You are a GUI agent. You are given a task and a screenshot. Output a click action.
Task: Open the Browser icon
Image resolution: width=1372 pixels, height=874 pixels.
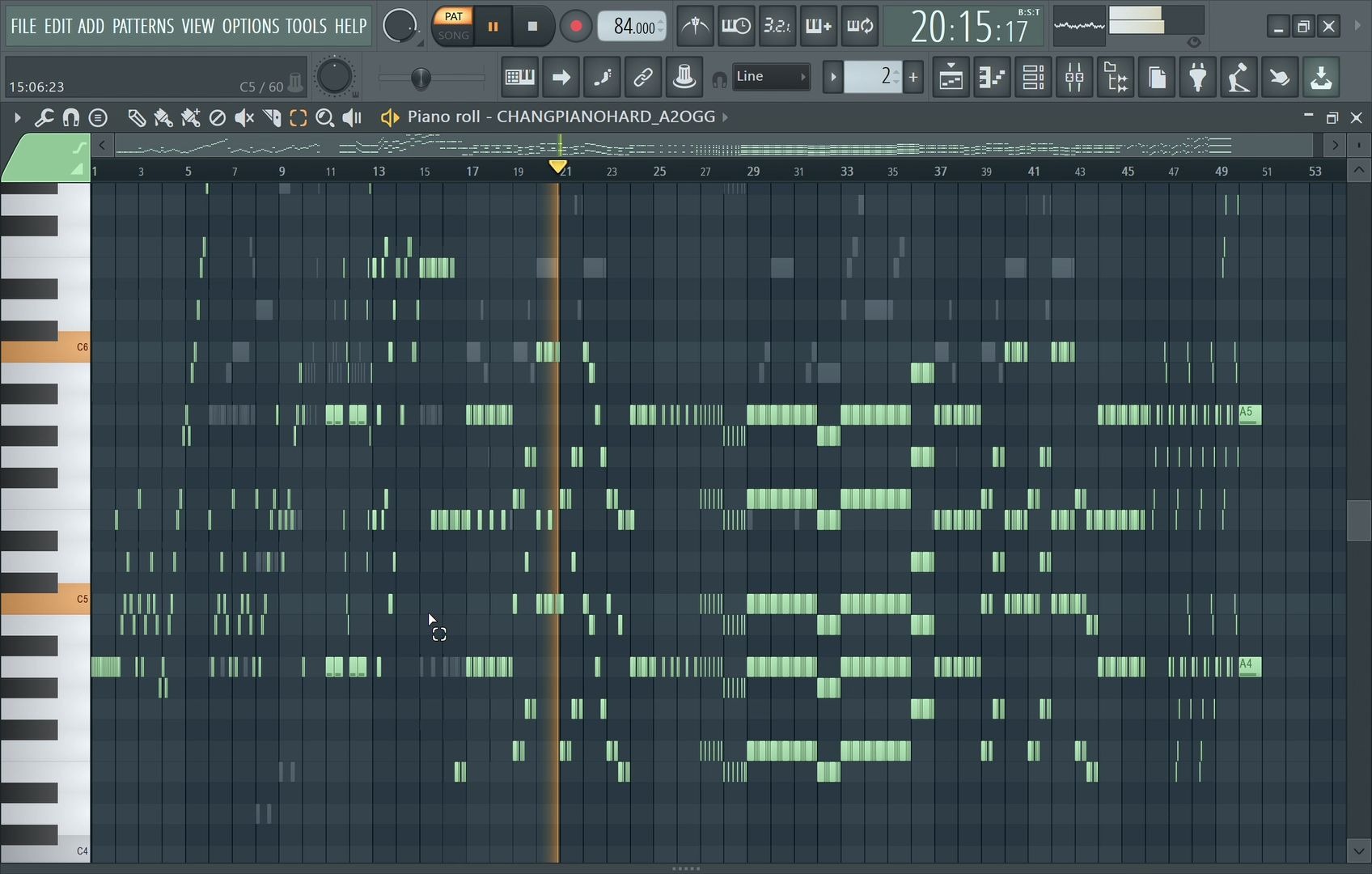1116,78
